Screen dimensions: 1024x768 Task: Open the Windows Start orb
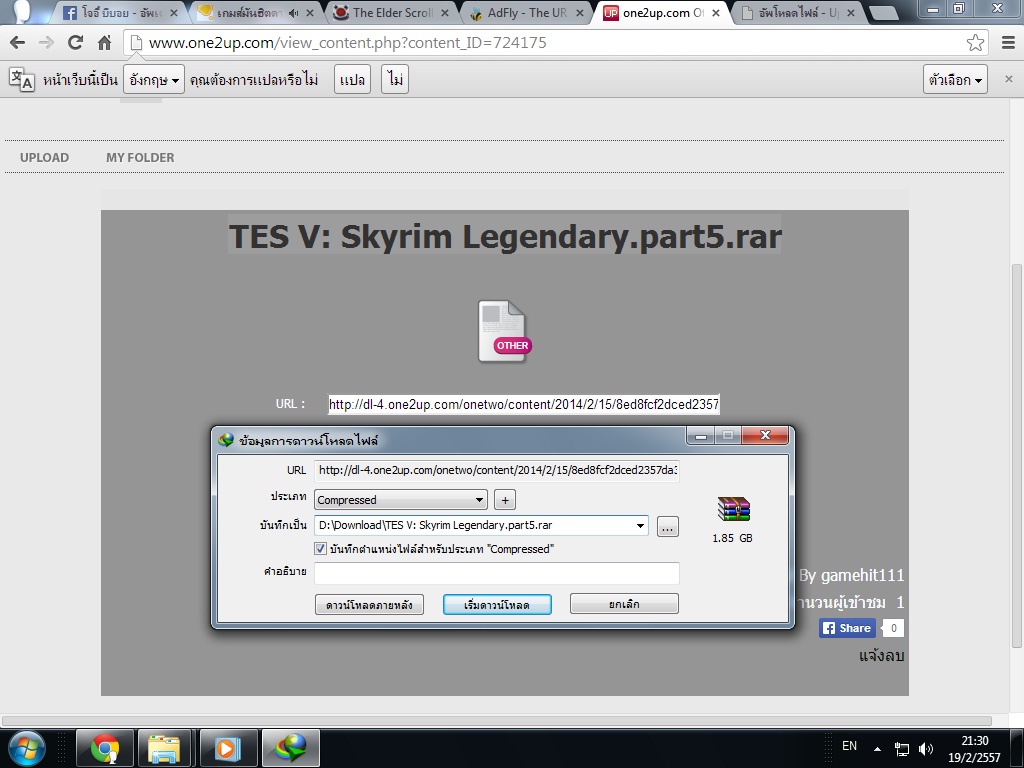pos(27,748)
